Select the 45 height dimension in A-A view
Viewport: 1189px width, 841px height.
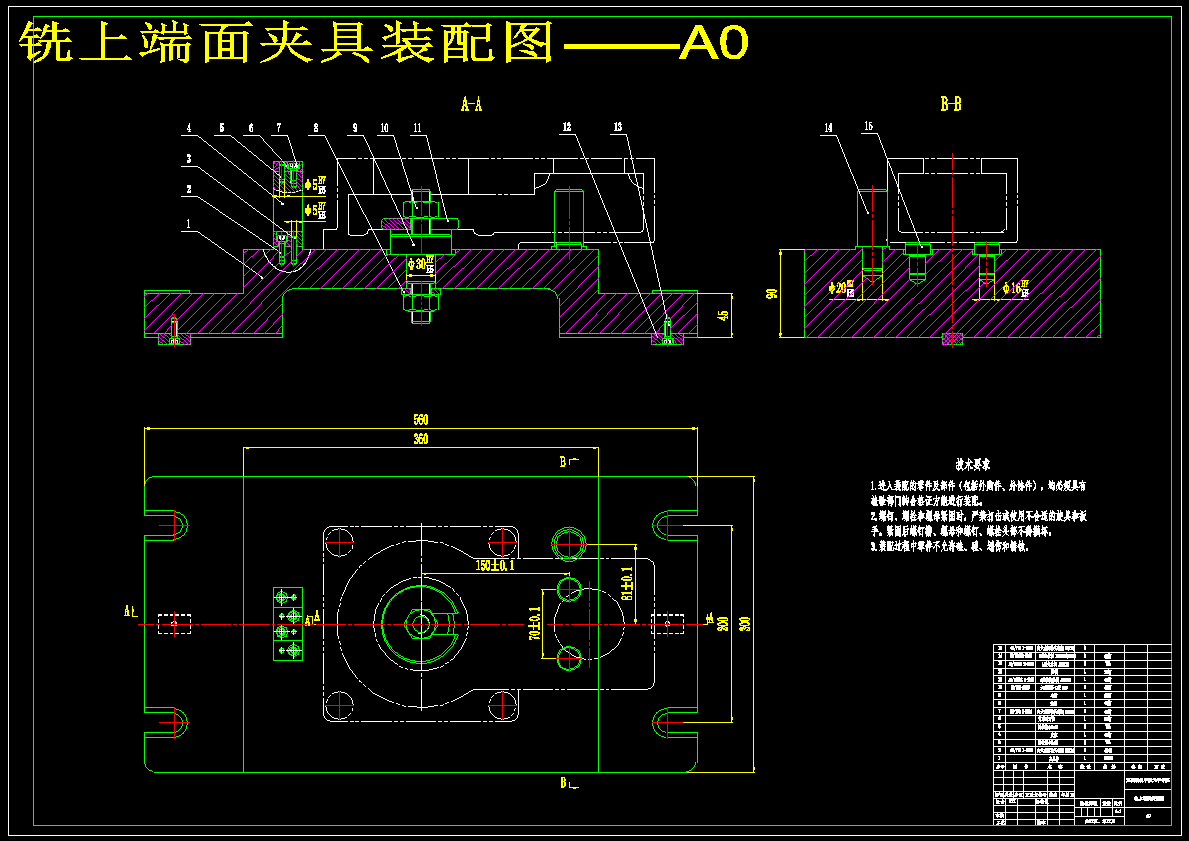[723, 314]
